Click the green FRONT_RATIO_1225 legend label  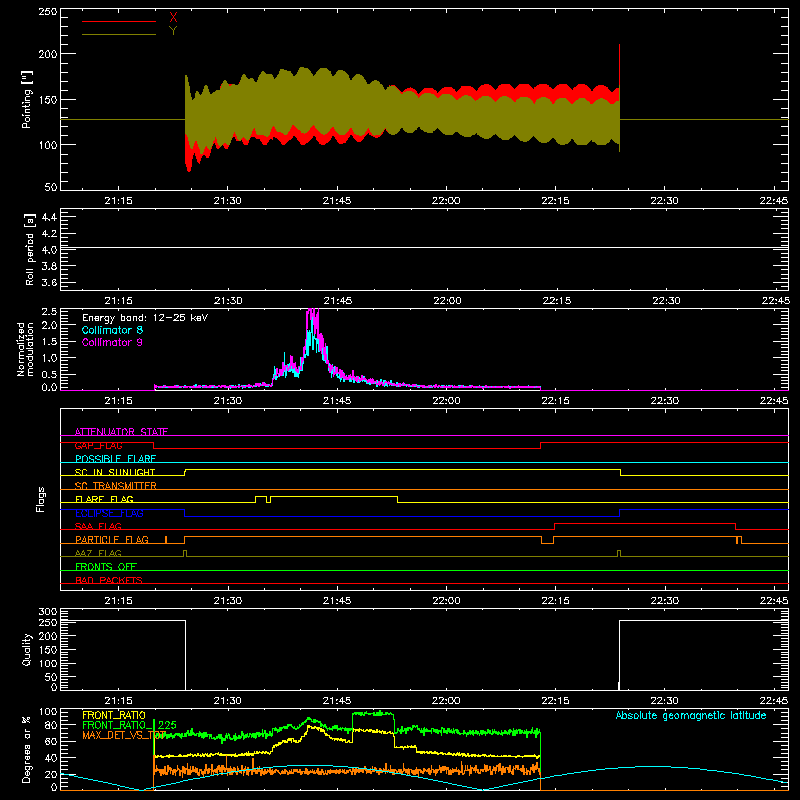pos(129,725)
